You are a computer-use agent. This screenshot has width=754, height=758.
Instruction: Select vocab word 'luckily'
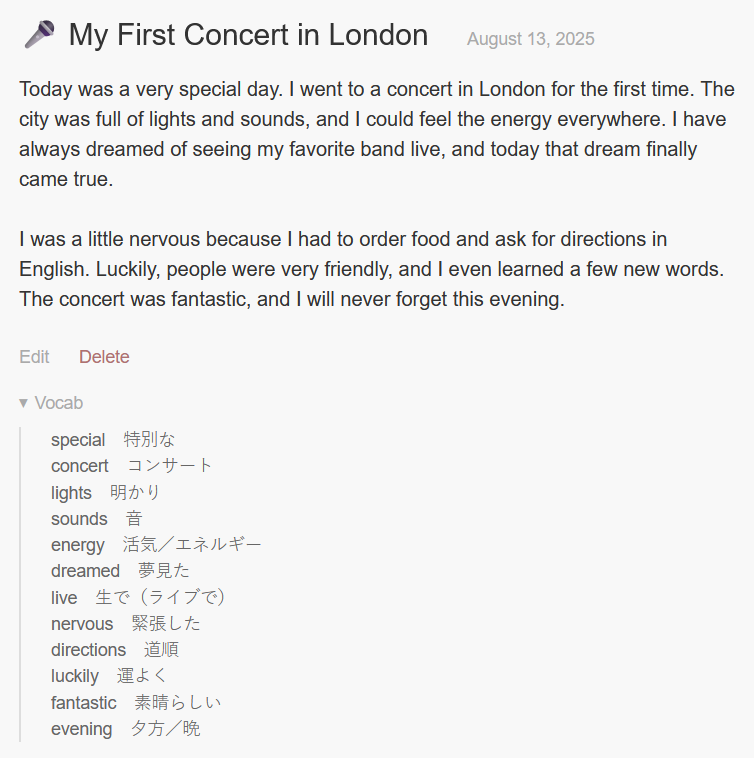pyautogui.click(x=75, y=676)
